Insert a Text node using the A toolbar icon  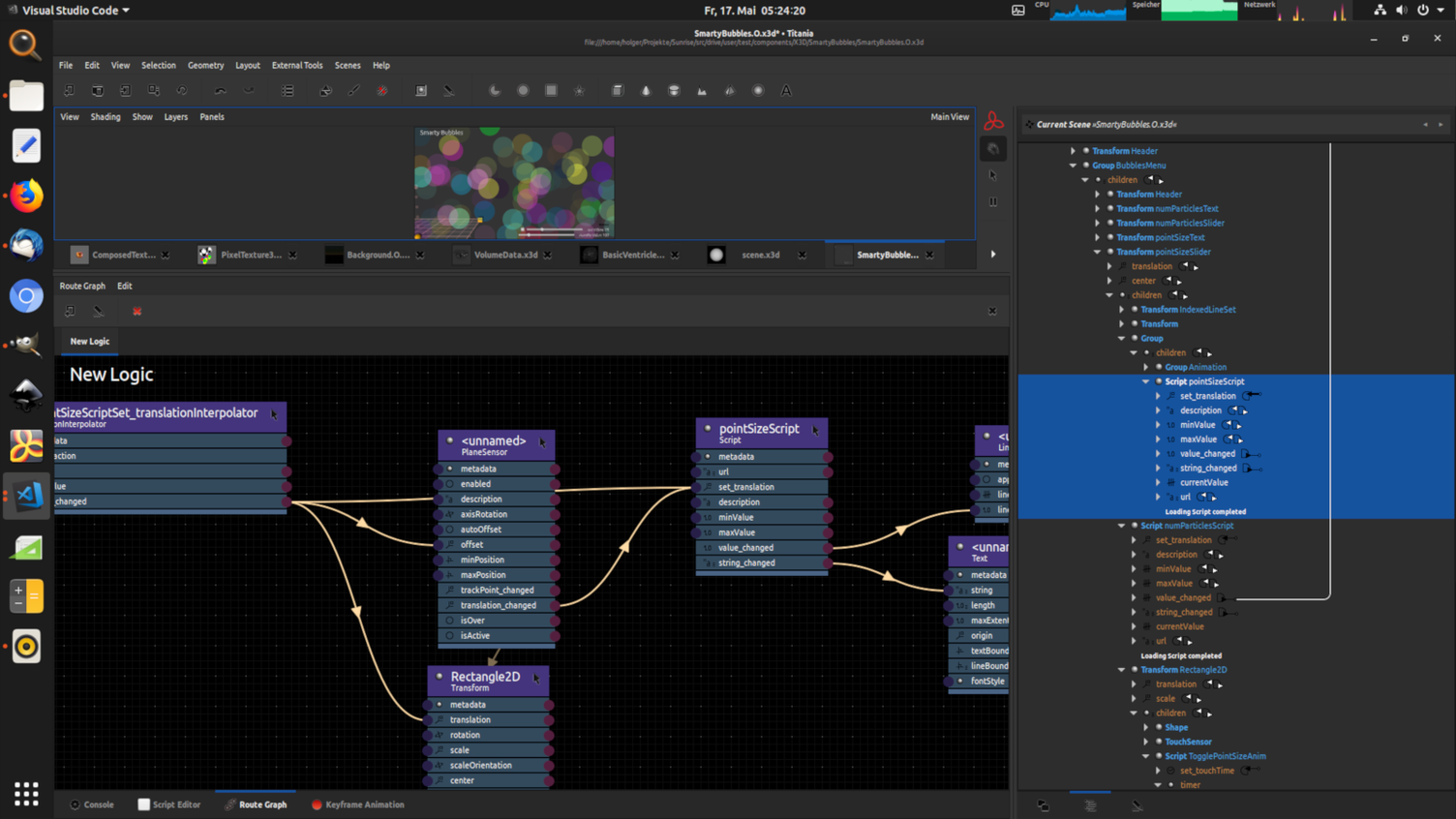[785, 90]
